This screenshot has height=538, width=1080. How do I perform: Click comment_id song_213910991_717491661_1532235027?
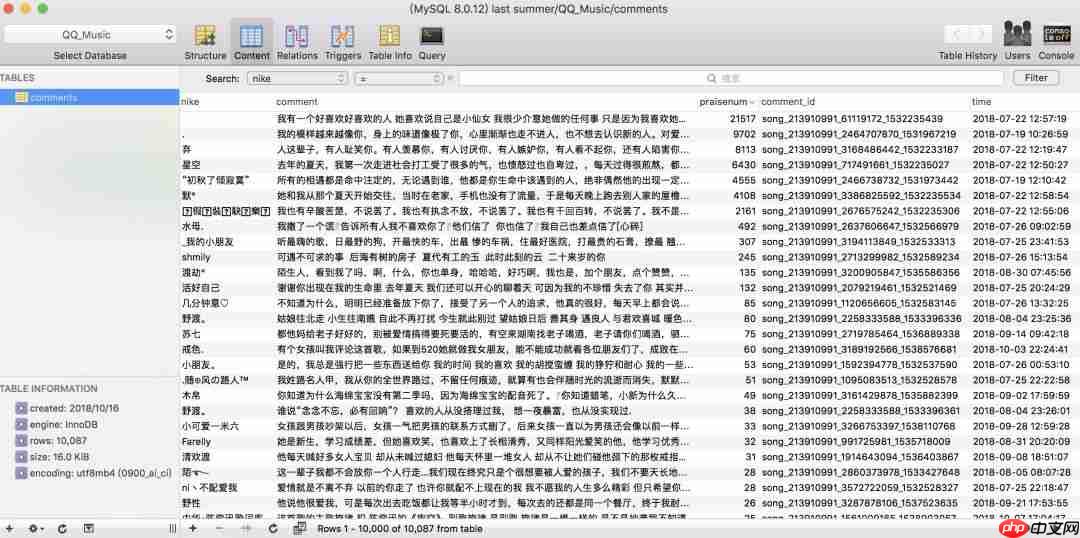click(x=855, y=165)
